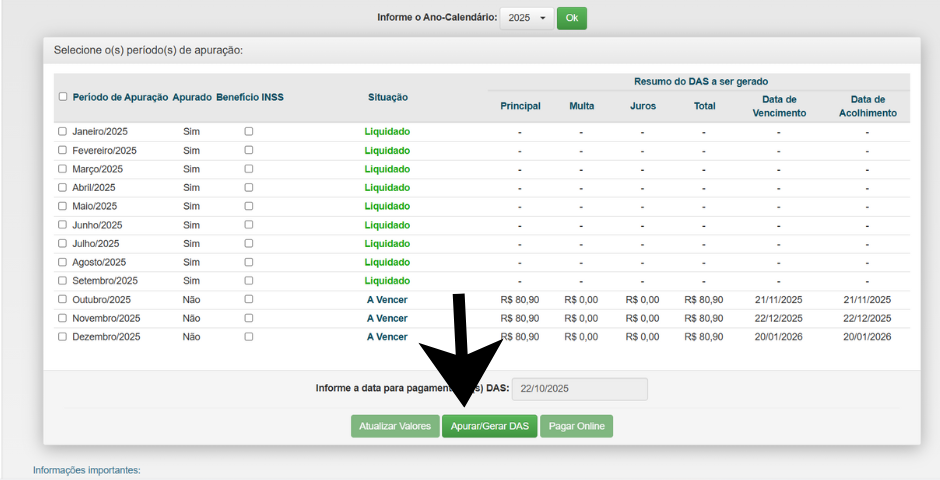Check the Março/2025 period checkbox
This screenshot has height=480, width=940.
pos(62,168)
